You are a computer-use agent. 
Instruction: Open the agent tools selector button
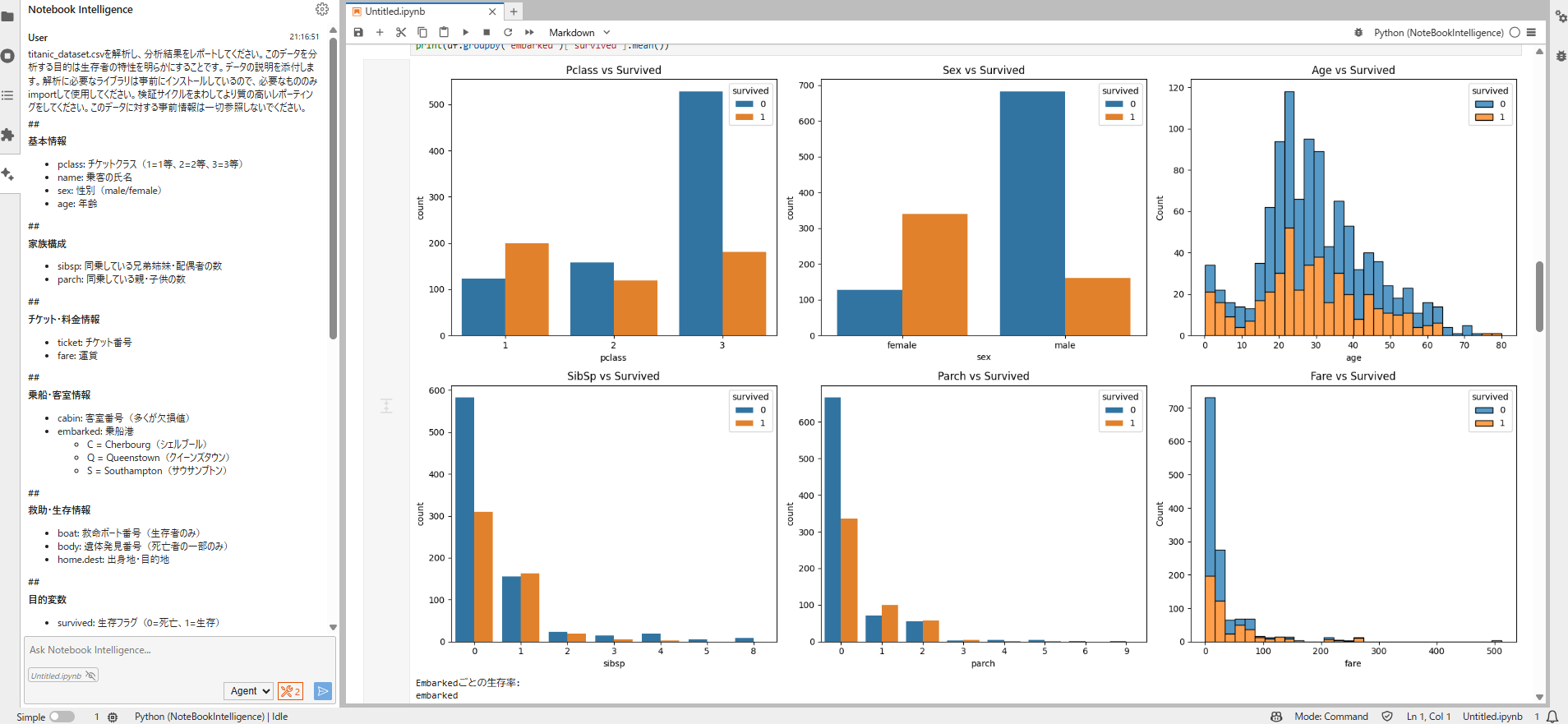click(290, 691)
